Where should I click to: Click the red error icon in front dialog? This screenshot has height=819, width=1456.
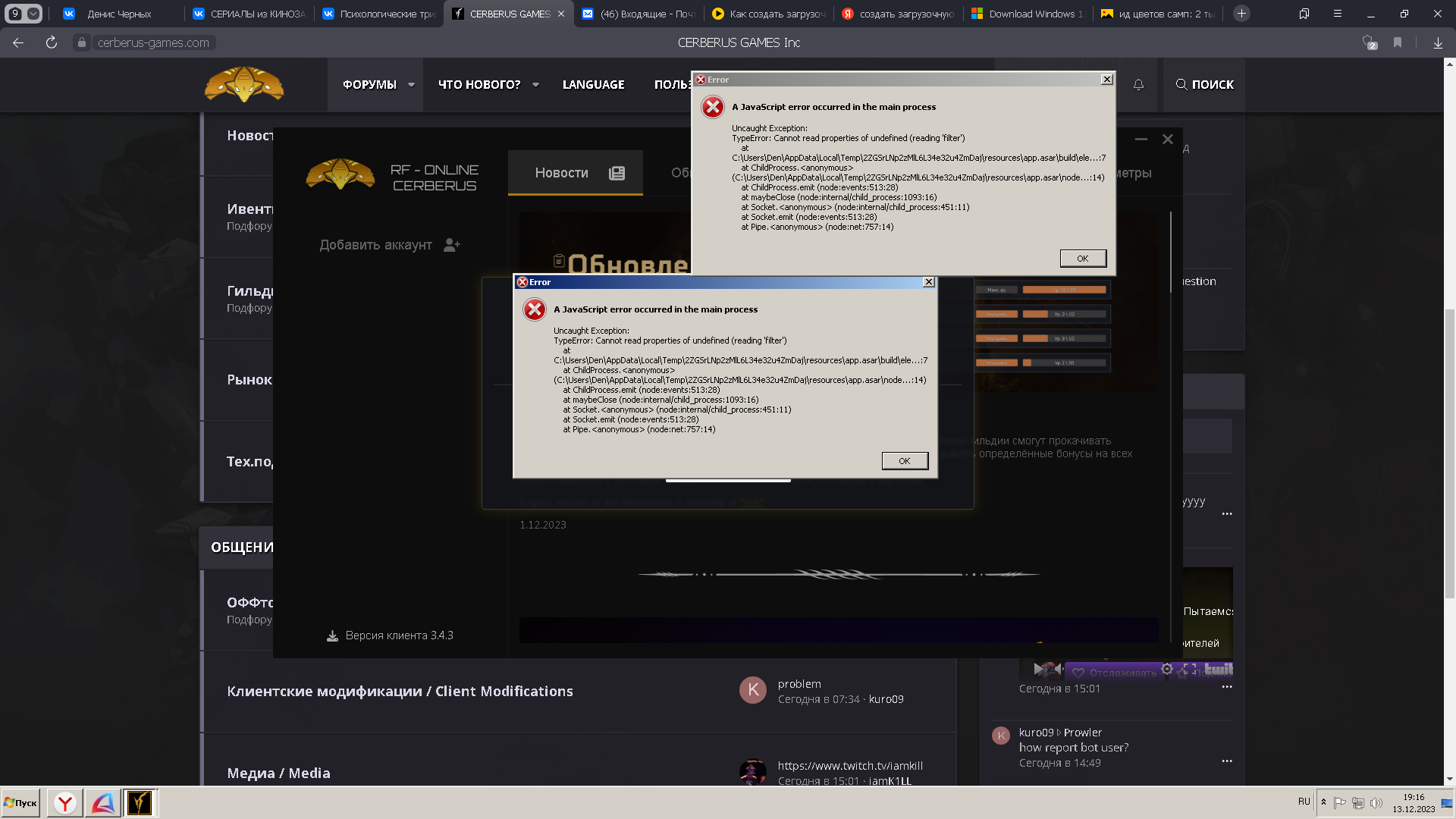click(535, 309)
